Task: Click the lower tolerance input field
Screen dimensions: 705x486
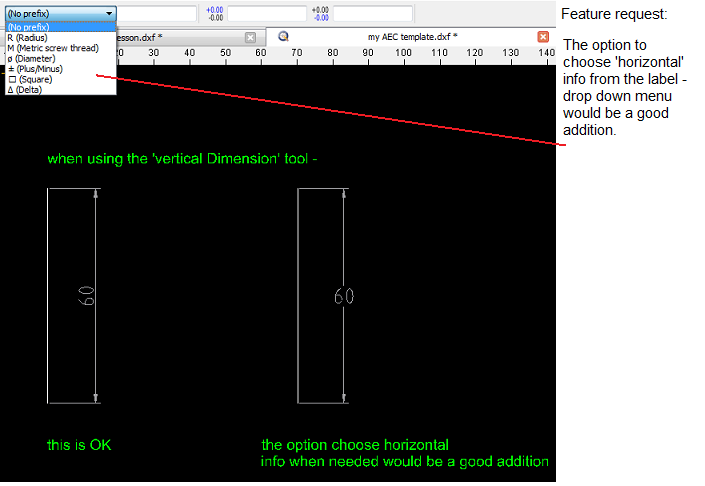Action: point(373,13)
